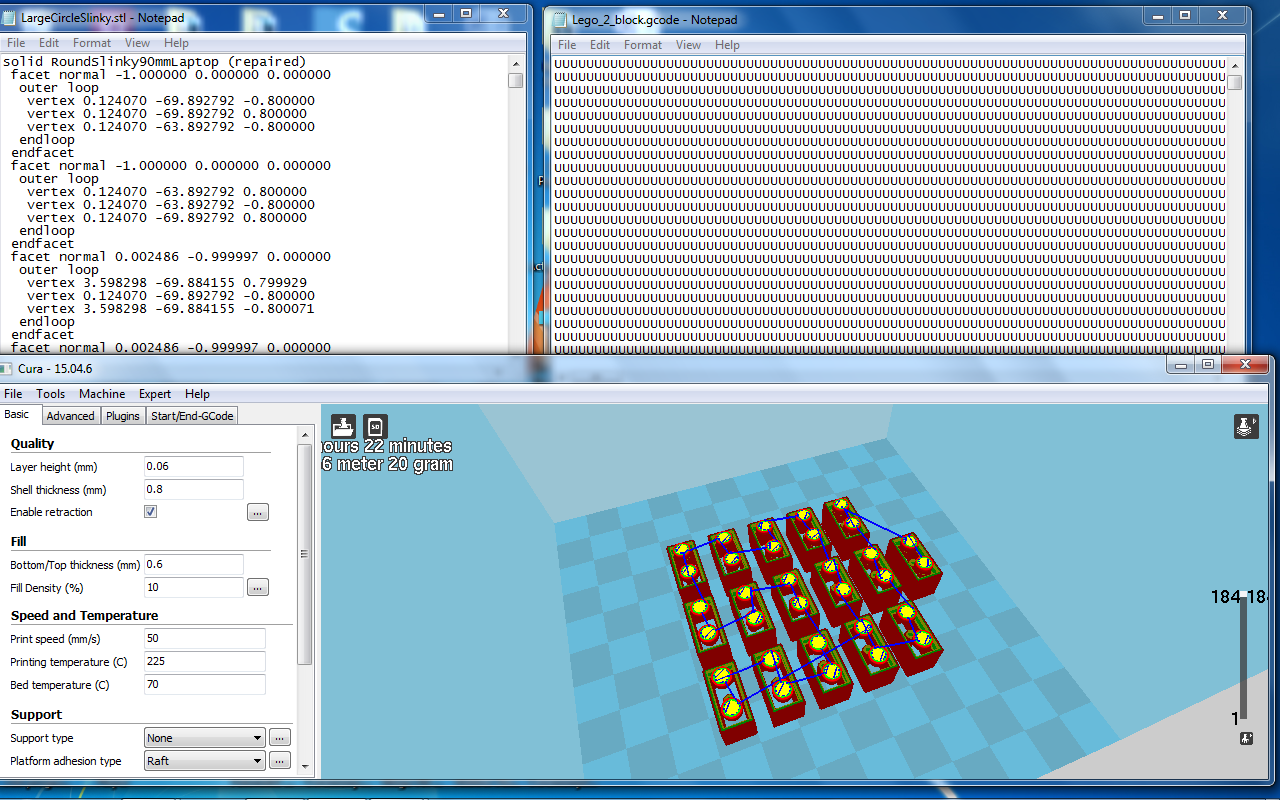This screenshot has height=800, width=1280.
Task: Click the small icon below the layer slider
Action: pyautogui.click(x=1246, y=739)
